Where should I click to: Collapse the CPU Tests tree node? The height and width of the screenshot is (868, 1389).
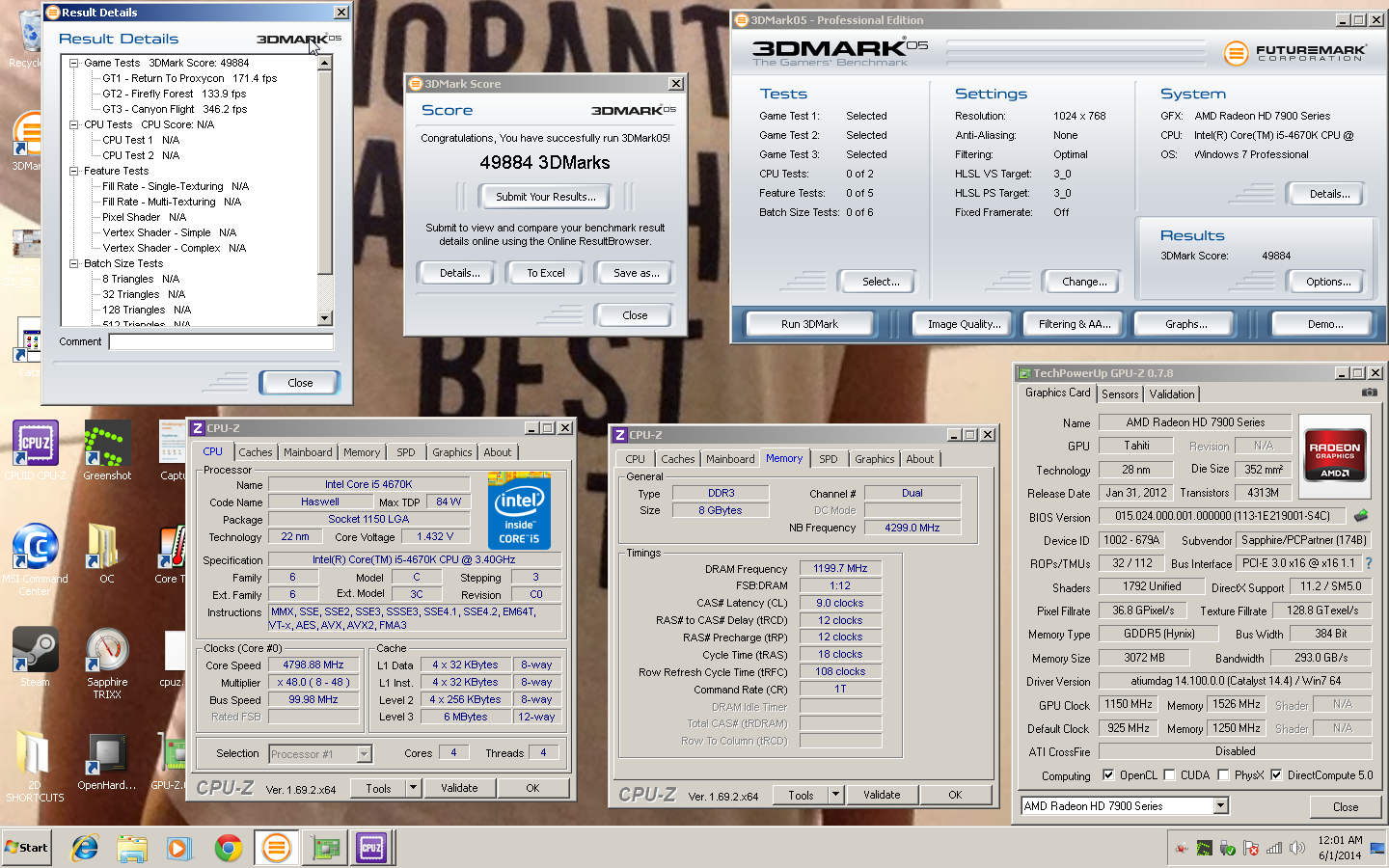(x=74, y=124)
